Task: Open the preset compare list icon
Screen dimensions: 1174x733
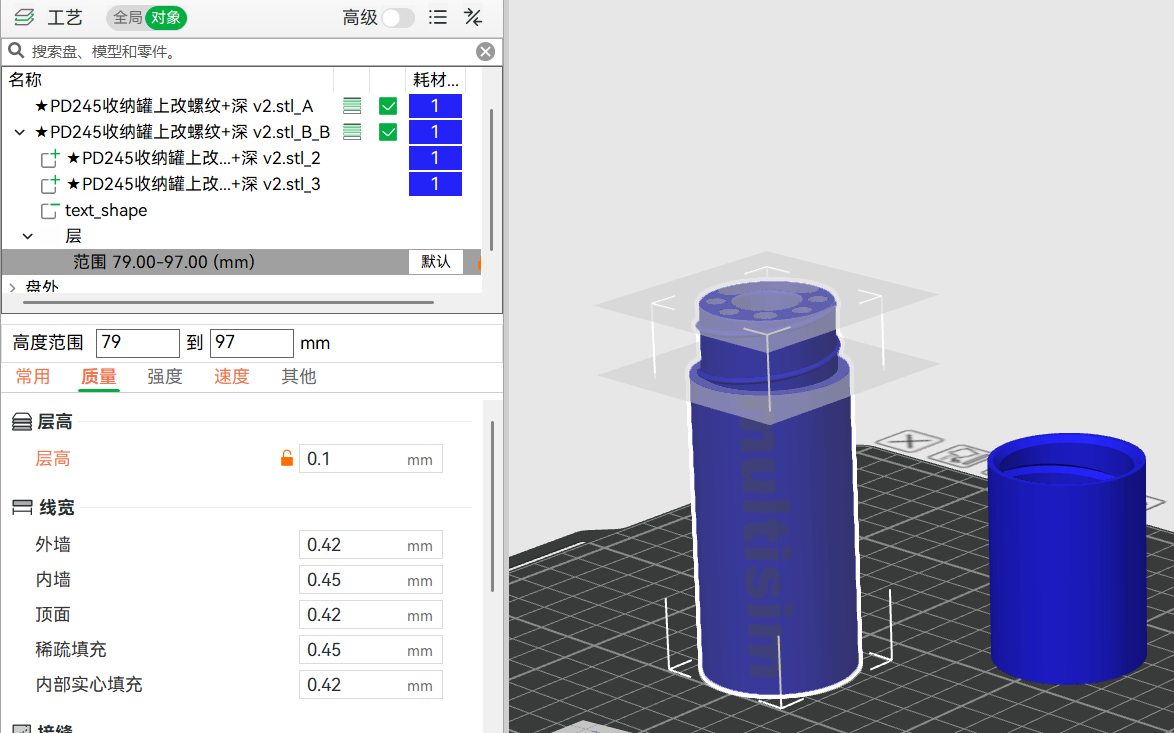Action: [438, 17]
